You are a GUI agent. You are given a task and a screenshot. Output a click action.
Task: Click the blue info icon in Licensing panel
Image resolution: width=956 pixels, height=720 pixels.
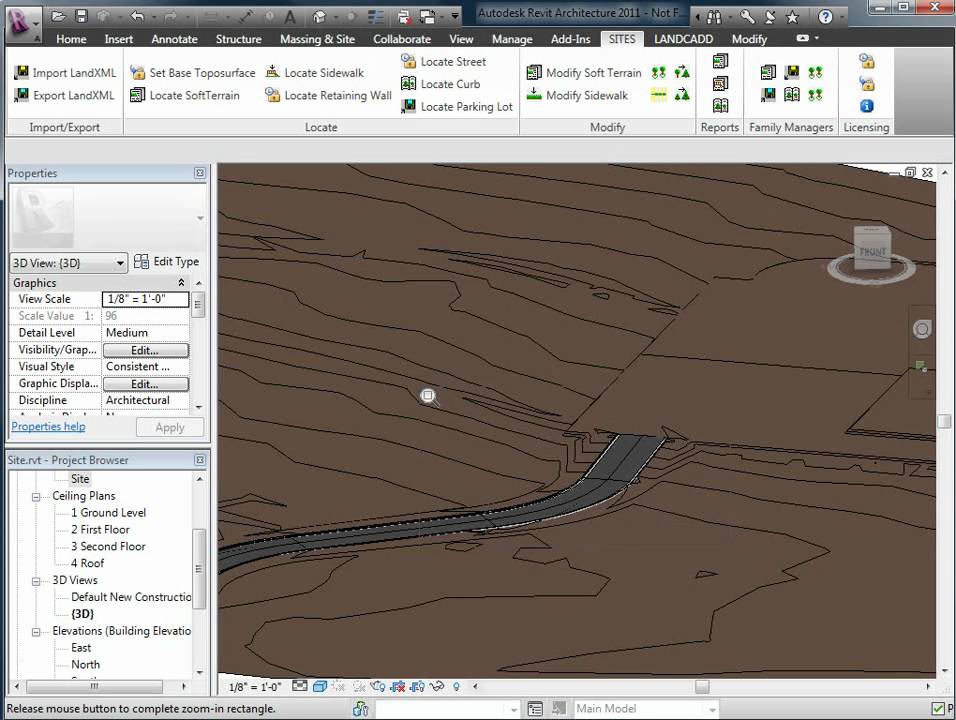(866, 106)
